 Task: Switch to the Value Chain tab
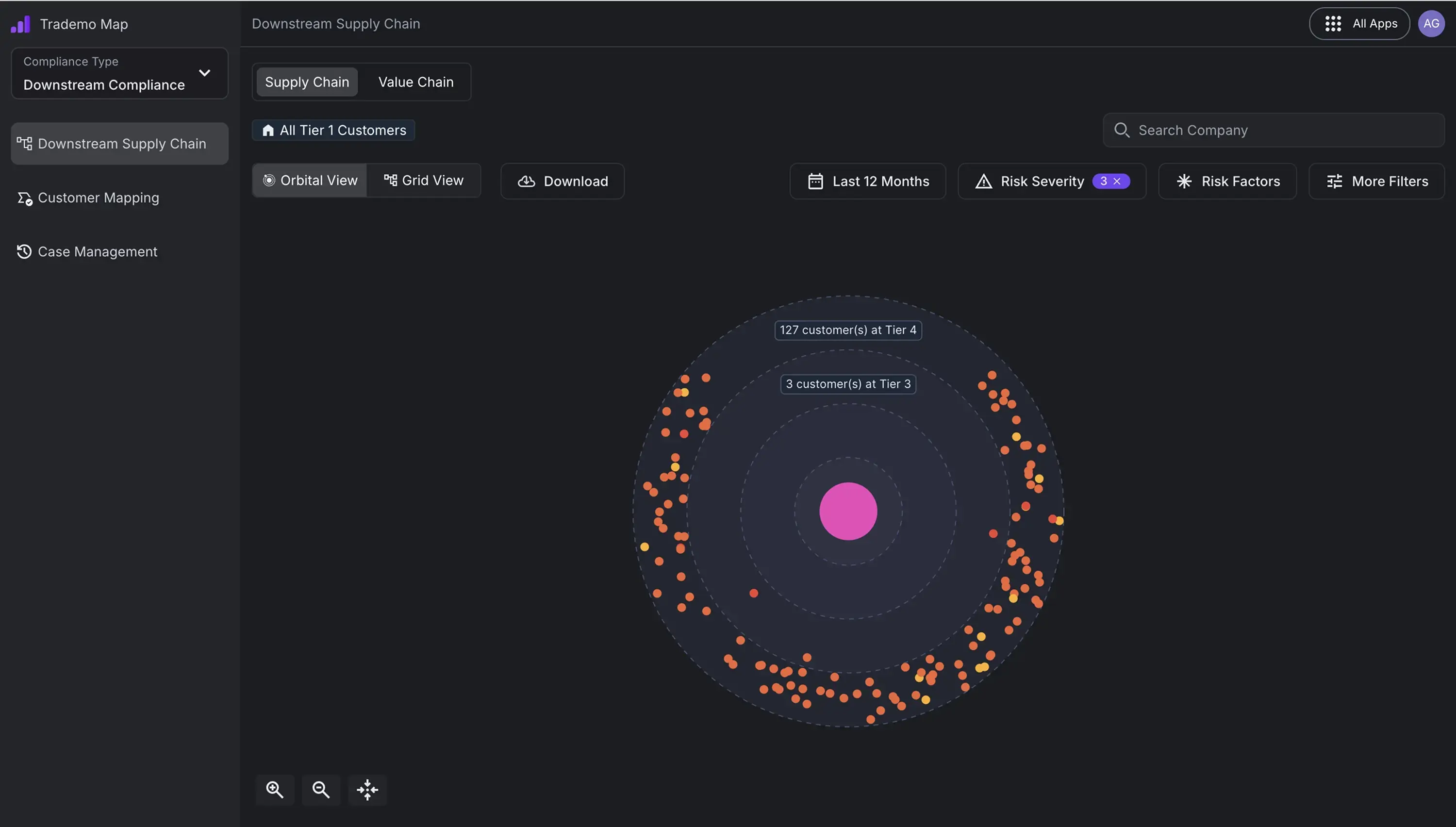(415, 82)
